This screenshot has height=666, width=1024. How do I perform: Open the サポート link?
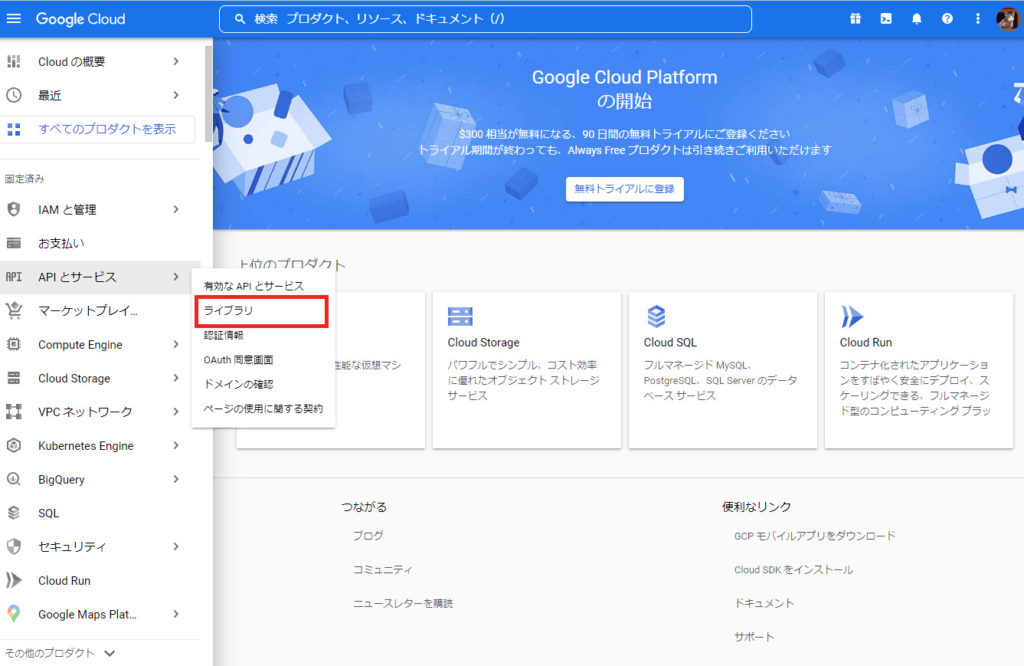click(754, 637)
